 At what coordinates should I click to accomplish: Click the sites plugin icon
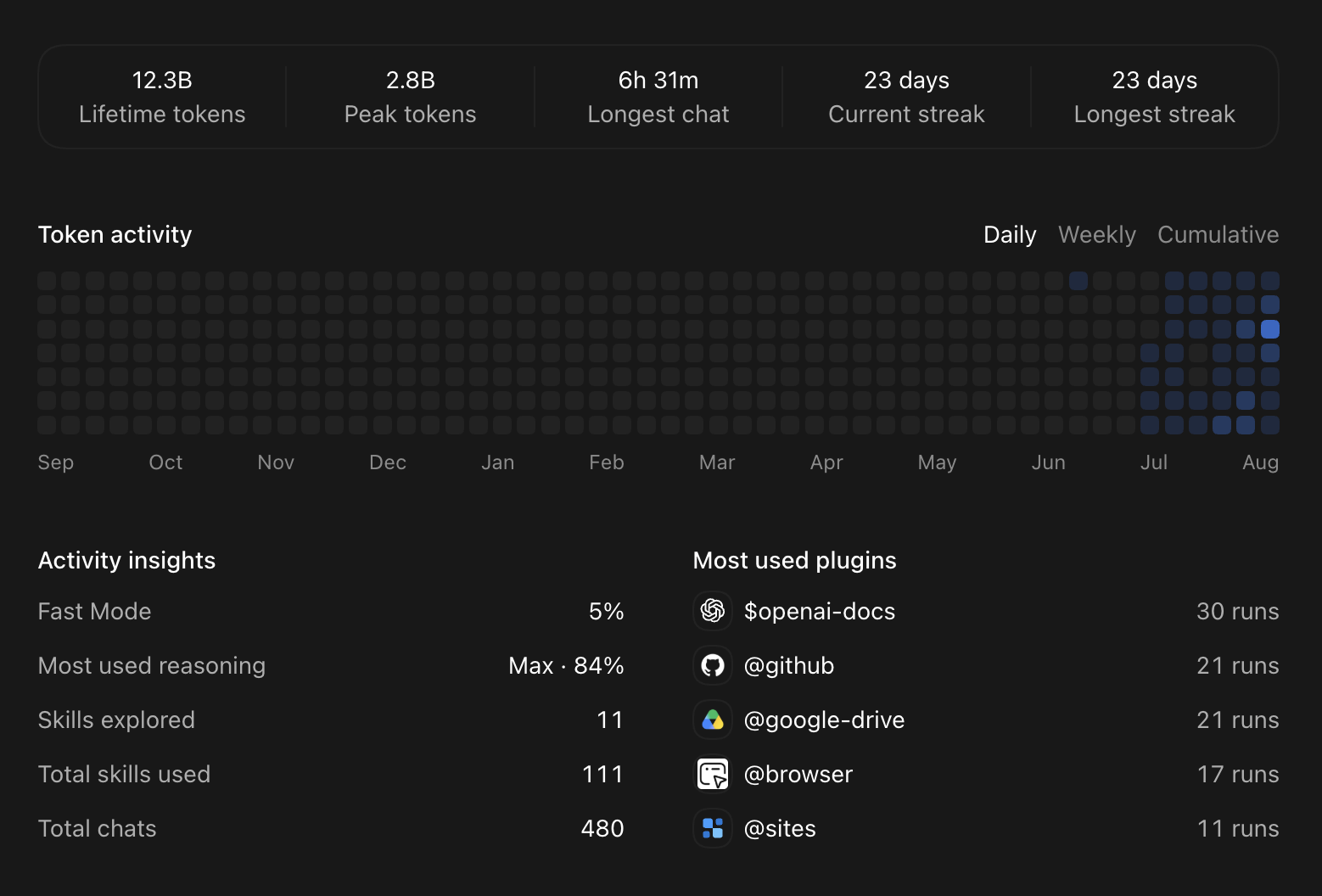[713, 828]
